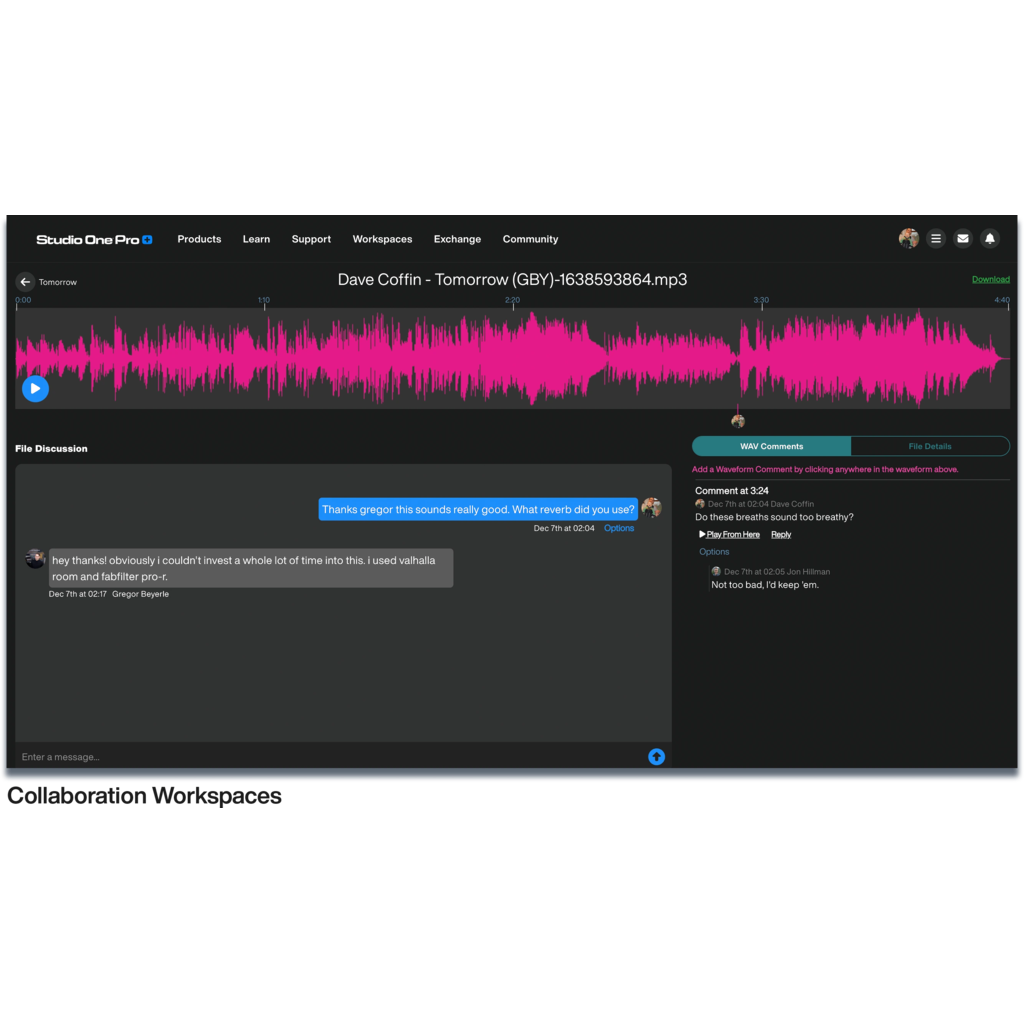
Task: Select the WAV Comments tab
Action: click(x=771, y=446)
